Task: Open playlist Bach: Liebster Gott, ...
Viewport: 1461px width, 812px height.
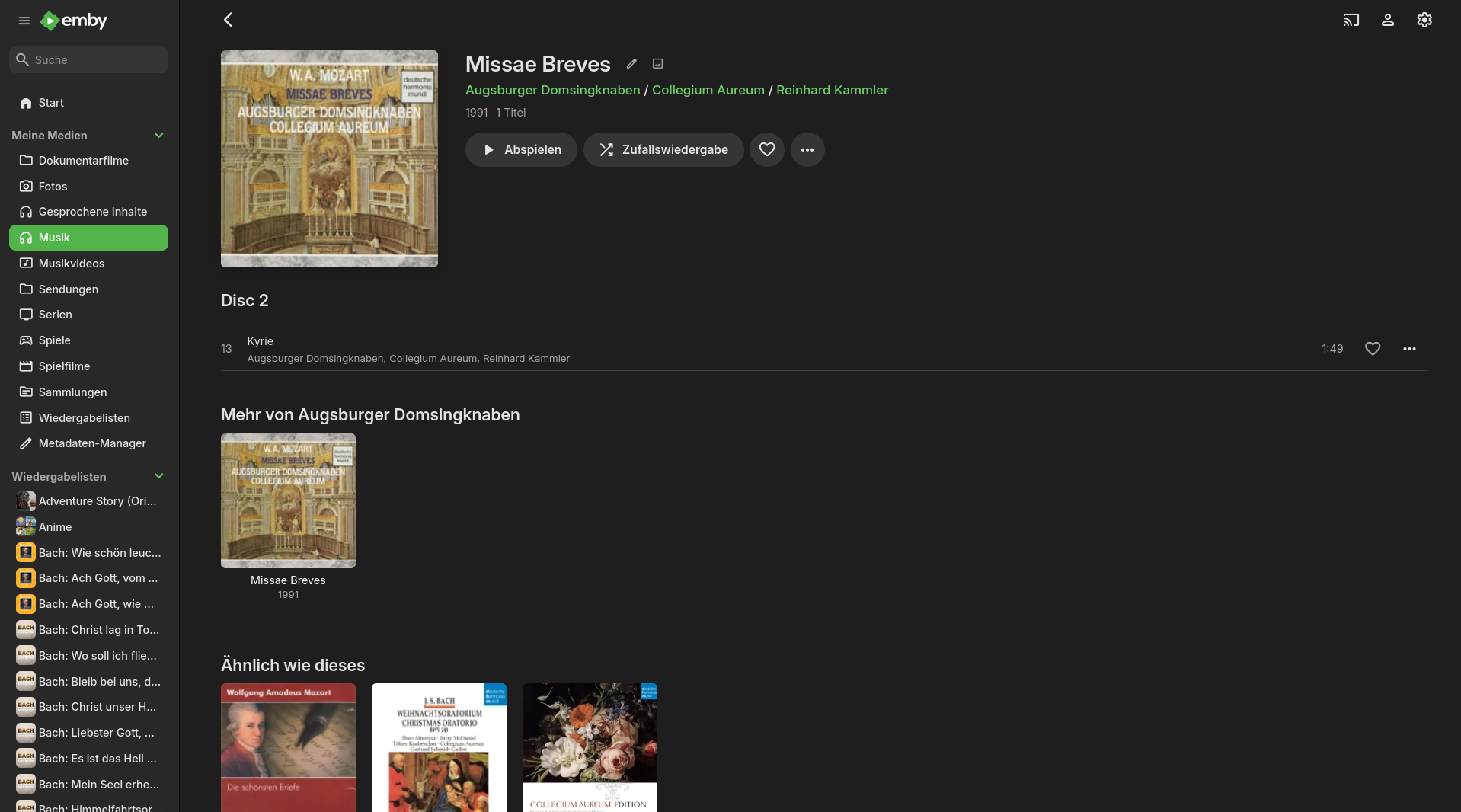Action: [x=88, y=733]
